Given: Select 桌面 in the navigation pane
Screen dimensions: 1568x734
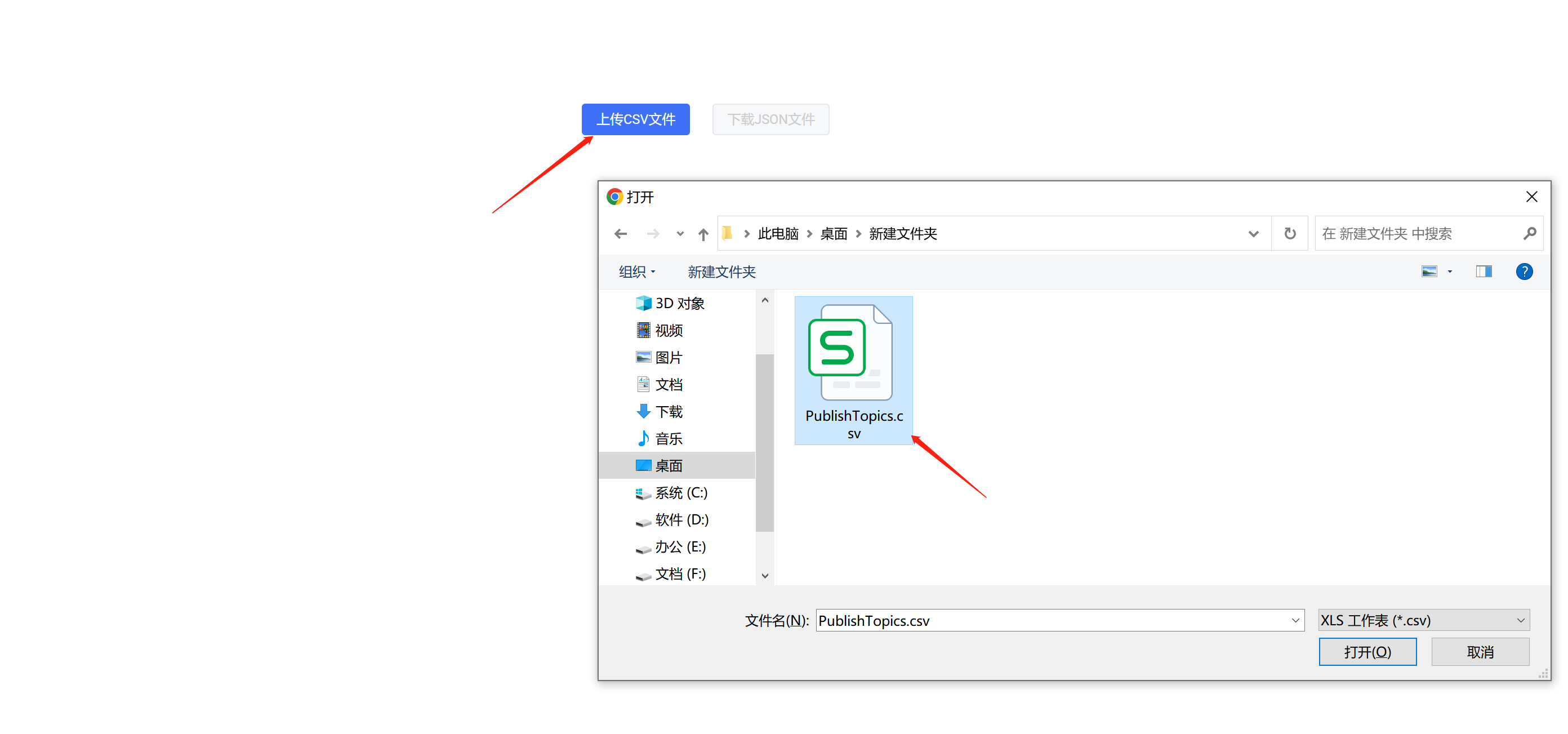Looking at the screenshot, I should tap(677, 466).
